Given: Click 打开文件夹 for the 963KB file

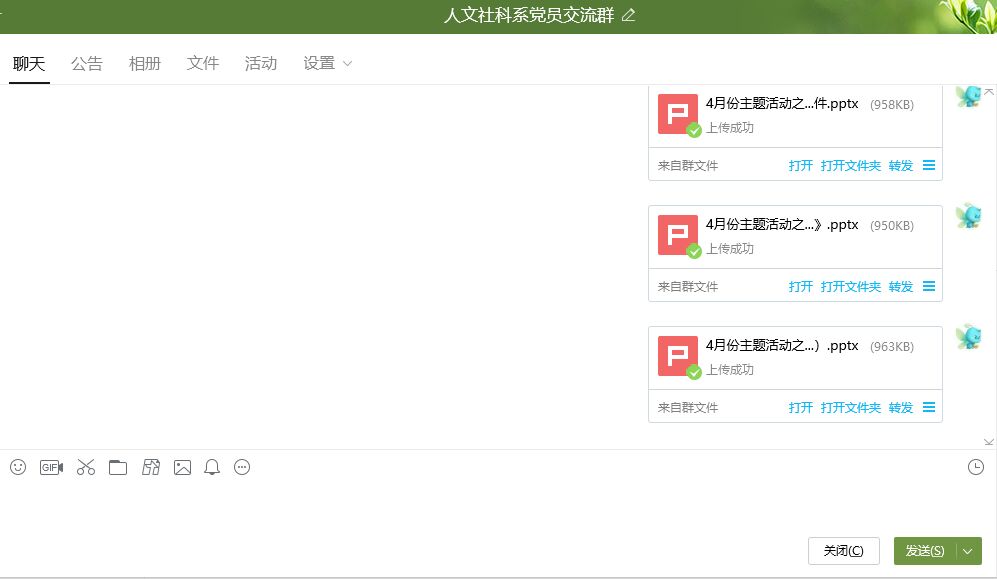Looking at the screenshot, I should point(851,407).
